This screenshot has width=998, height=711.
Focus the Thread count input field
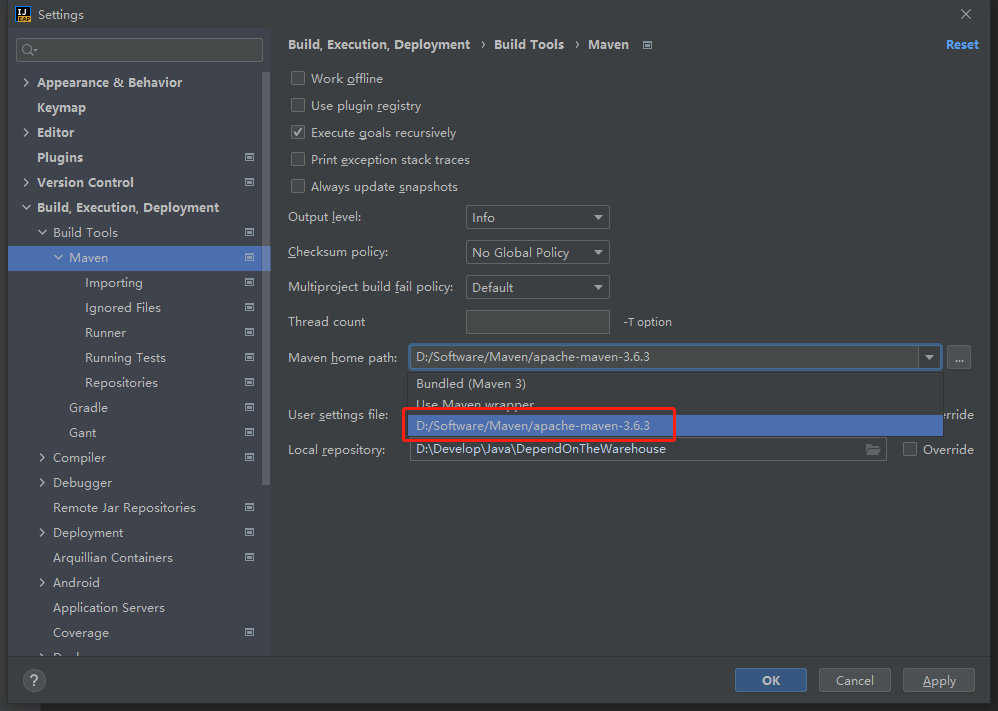pyautogui.click(x=538, y=321)
